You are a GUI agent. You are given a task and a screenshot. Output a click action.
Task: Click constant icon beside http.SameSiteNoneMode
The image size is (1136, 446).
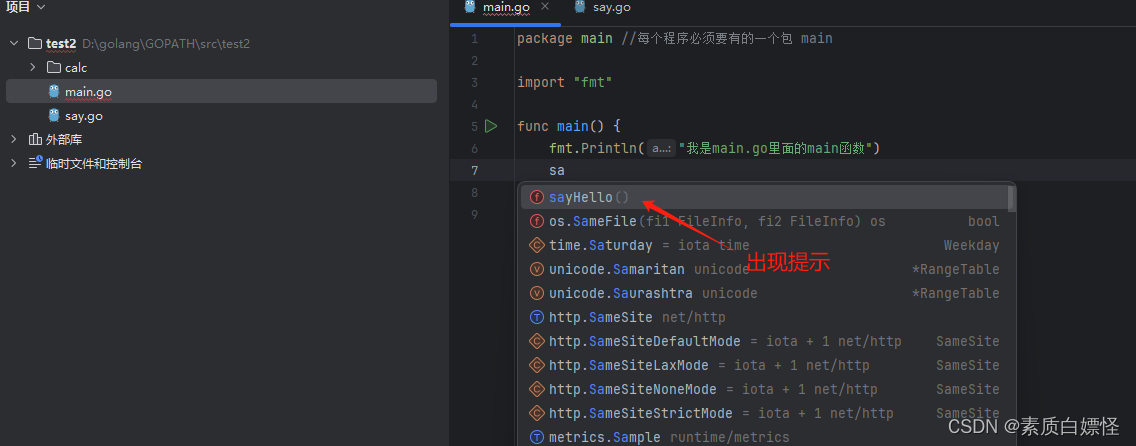click(537, 390)
